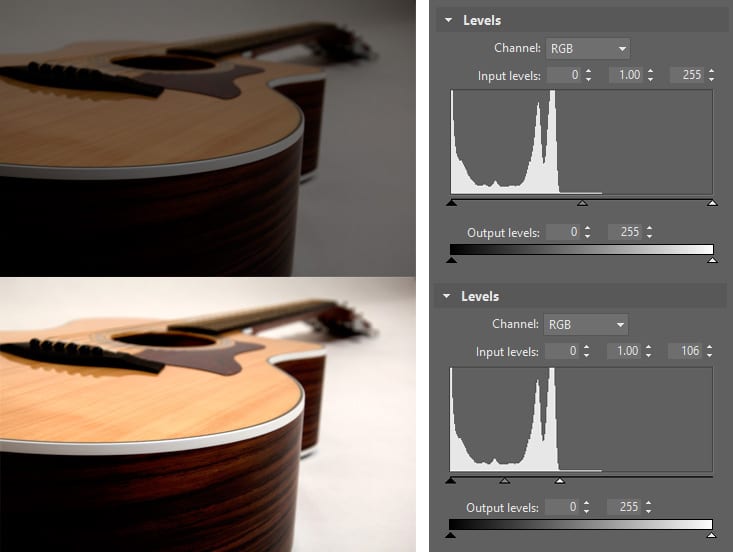Click the second Levels panel title
The width and height of the screenshot is (733, 552).
click(x=480, y=296)
